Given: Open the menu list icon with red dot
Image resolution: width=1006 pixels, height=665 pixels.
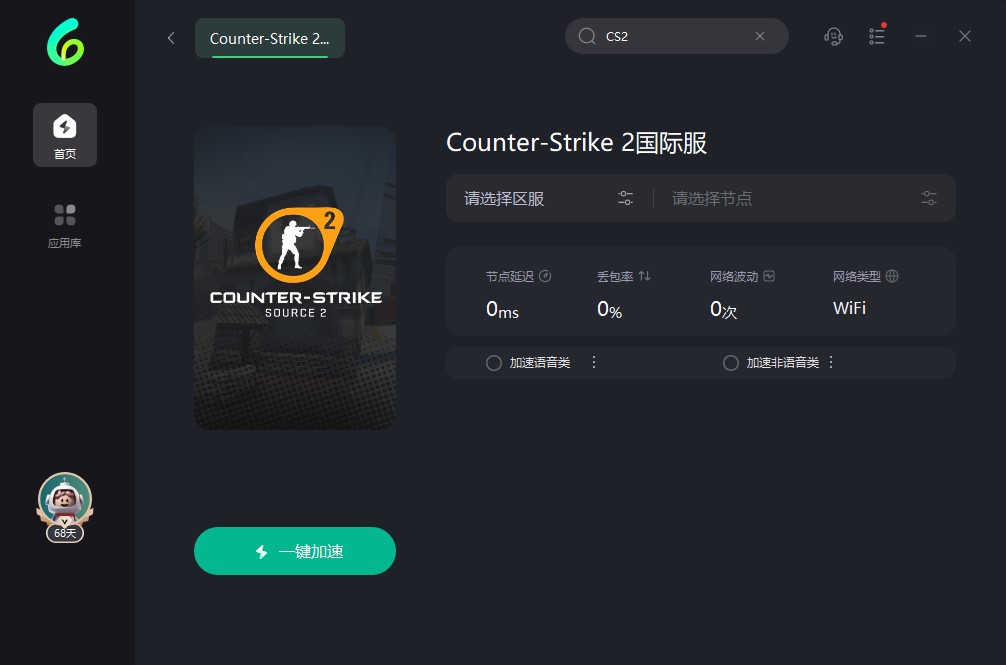Looking at the screenshot, I should 877,36.
